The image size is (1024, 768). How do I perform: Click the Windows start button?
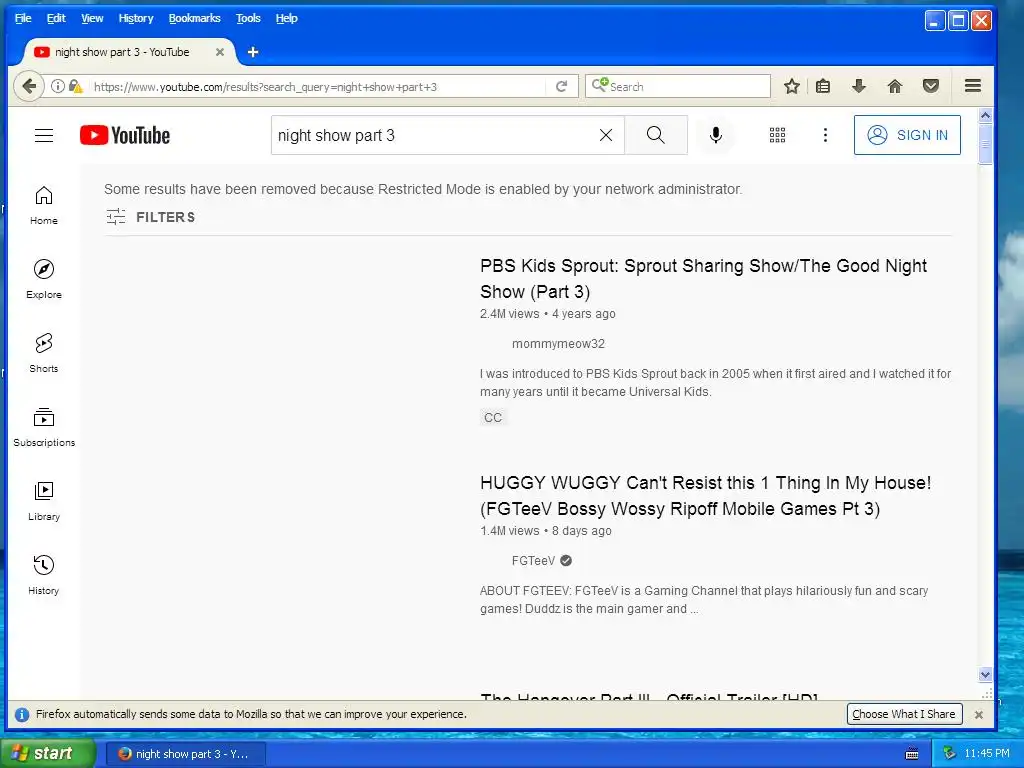(47, 754)
